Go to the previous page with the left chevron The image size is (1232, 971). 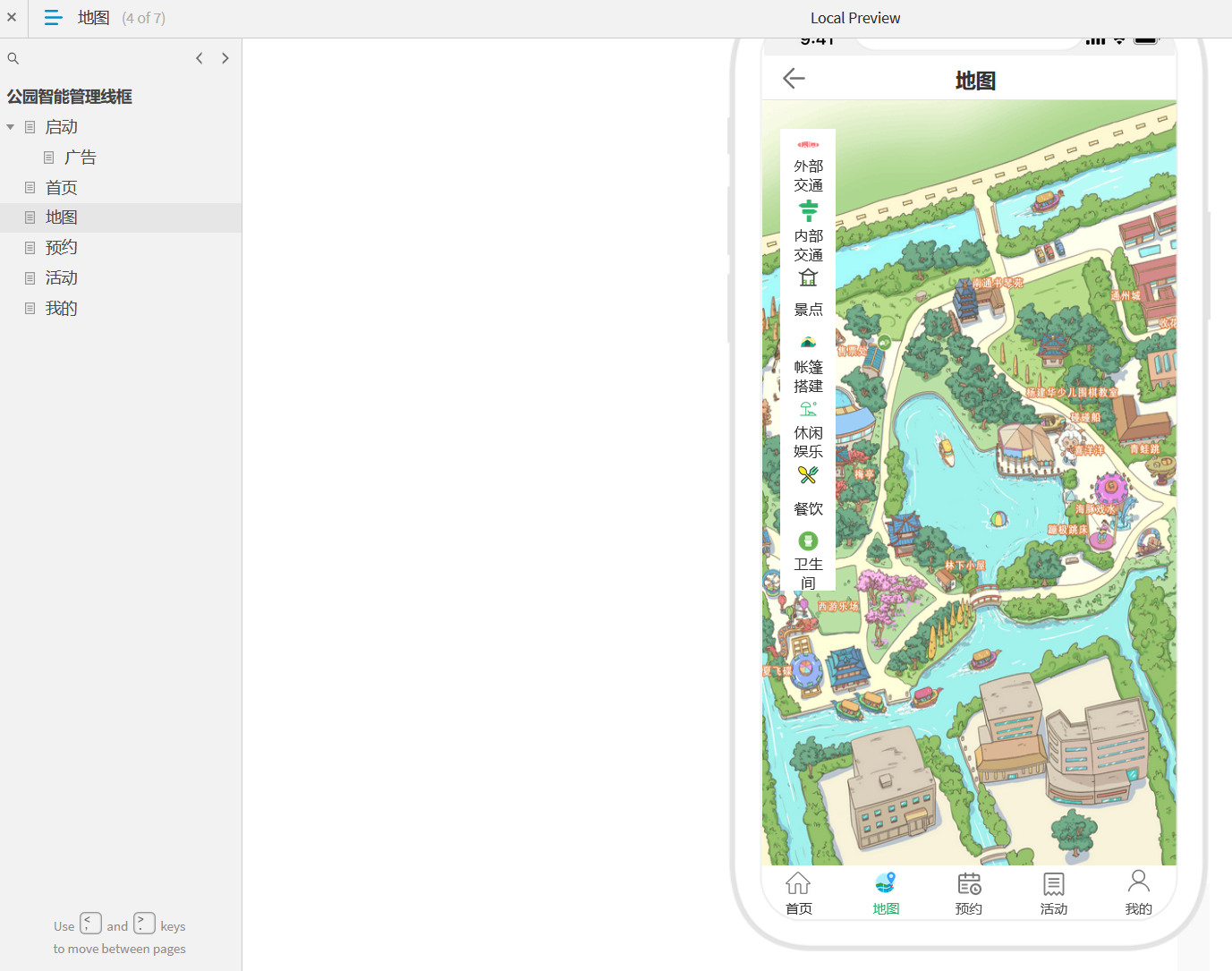pyautogui.click(x=200, y=58)
